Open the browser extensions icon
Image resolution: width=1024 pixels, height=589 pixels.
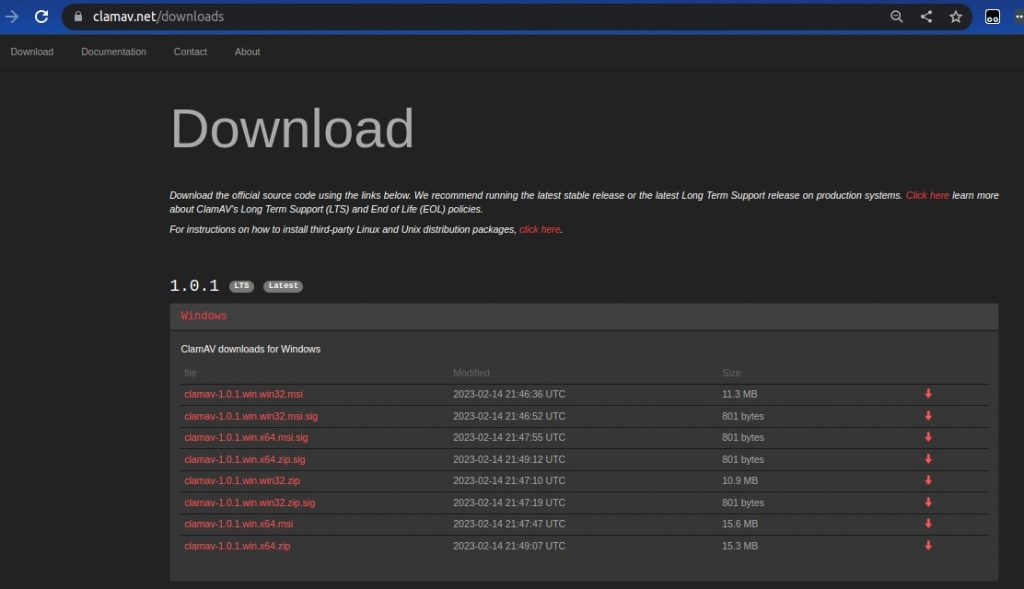coord(991,16)
